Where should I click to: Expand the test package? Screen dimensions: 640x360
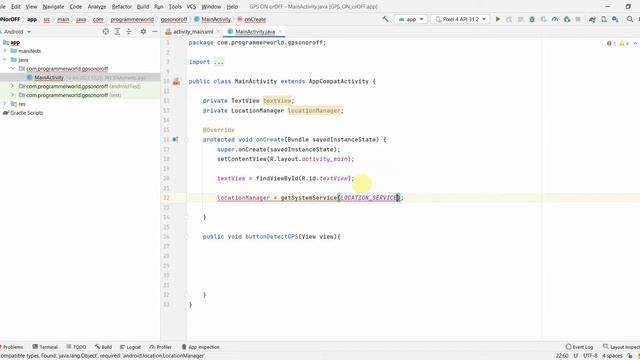(13, 95)
